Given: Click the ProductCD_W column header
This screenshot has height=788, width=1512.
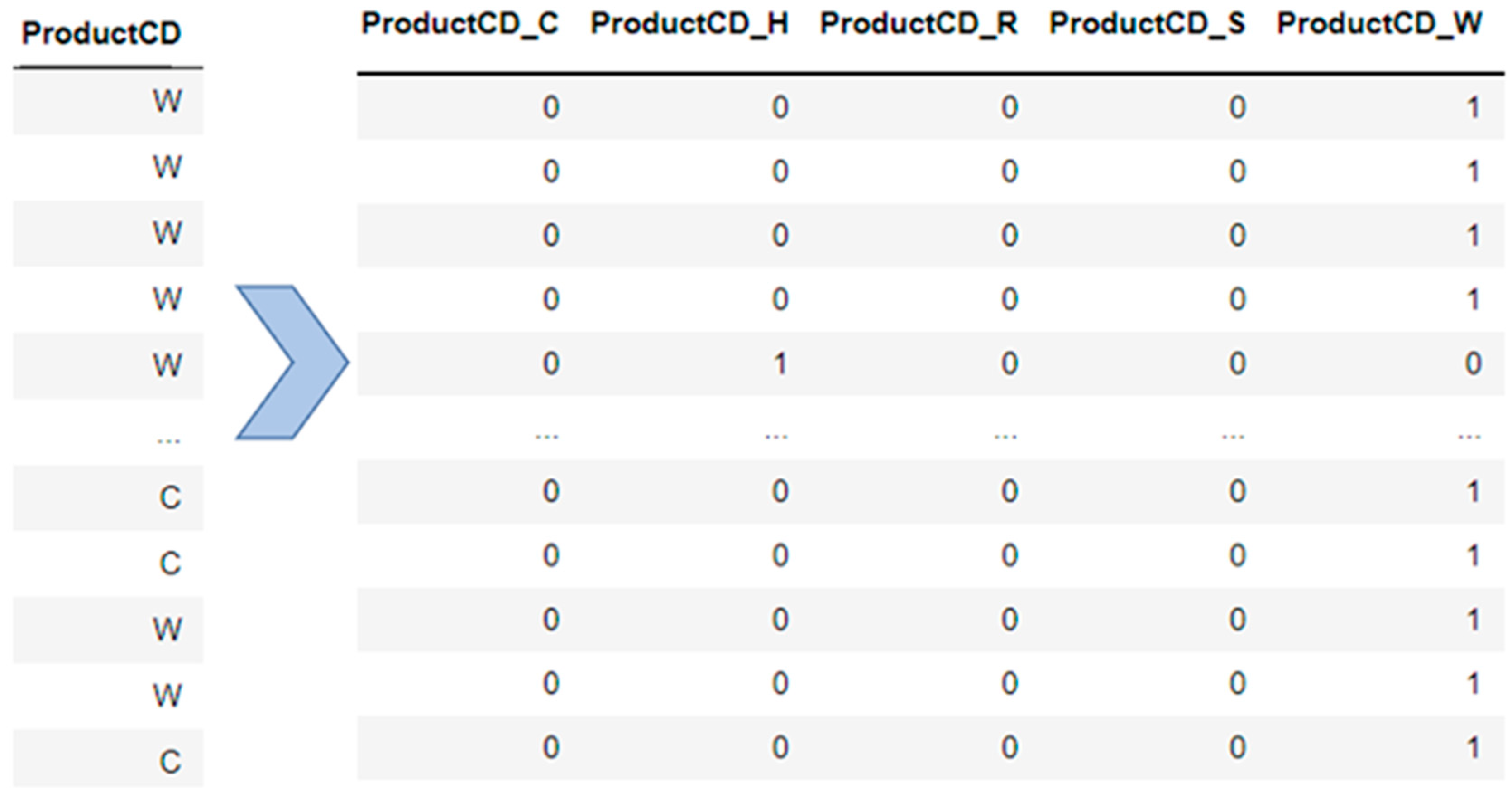Looking at the screenshot, I should (x=1379, y=24).
